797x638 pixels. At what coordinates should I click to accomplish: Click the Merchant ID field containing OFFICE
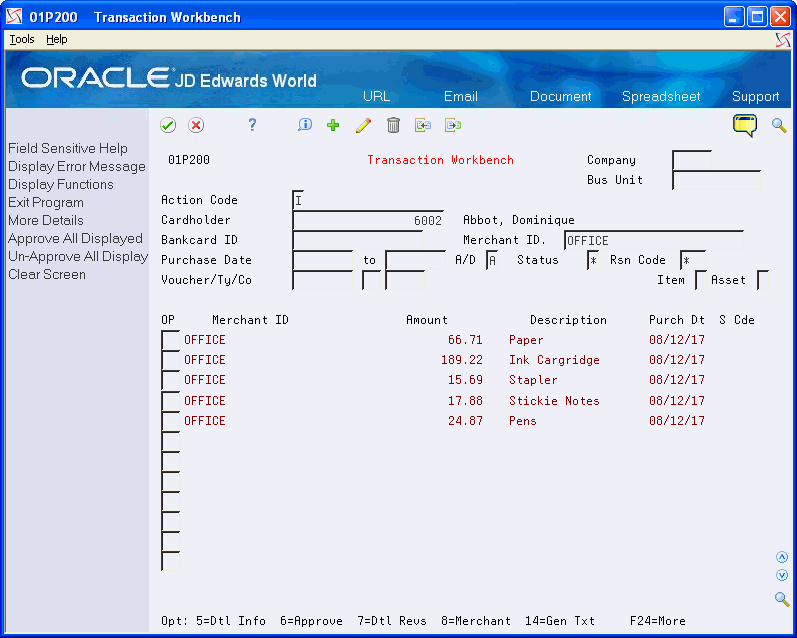tap(654, 240)
